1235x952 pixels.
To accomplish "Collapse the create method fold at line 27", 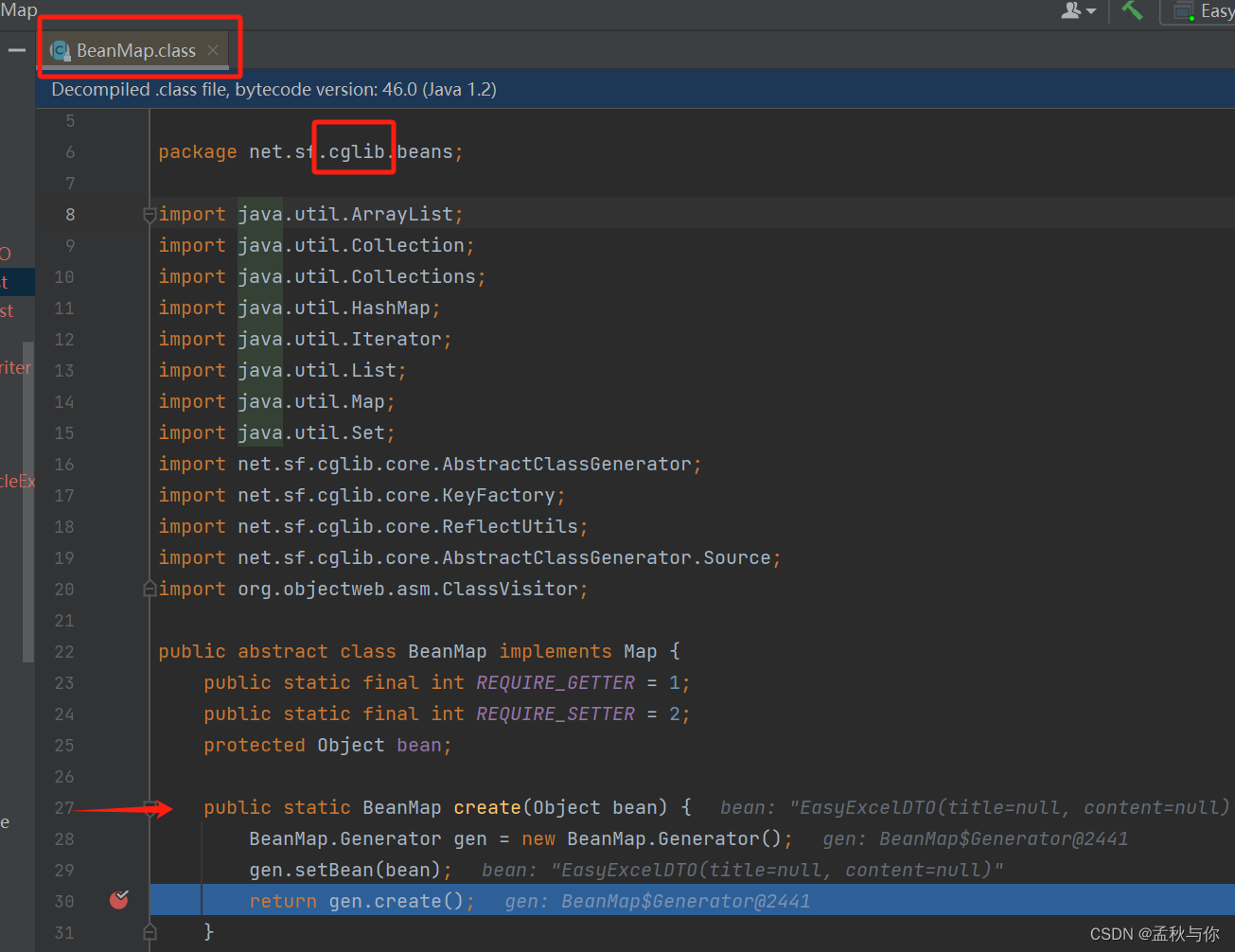I will point(150,807).
